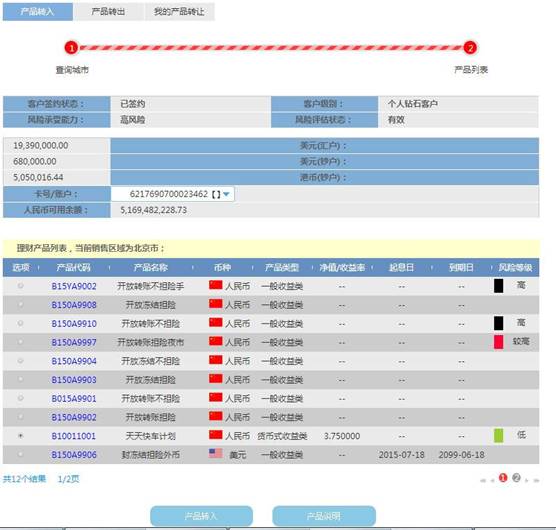Switch to the 我的产品转让 tab
Viewport: 556px width, 530px height.
click(179, 12)
